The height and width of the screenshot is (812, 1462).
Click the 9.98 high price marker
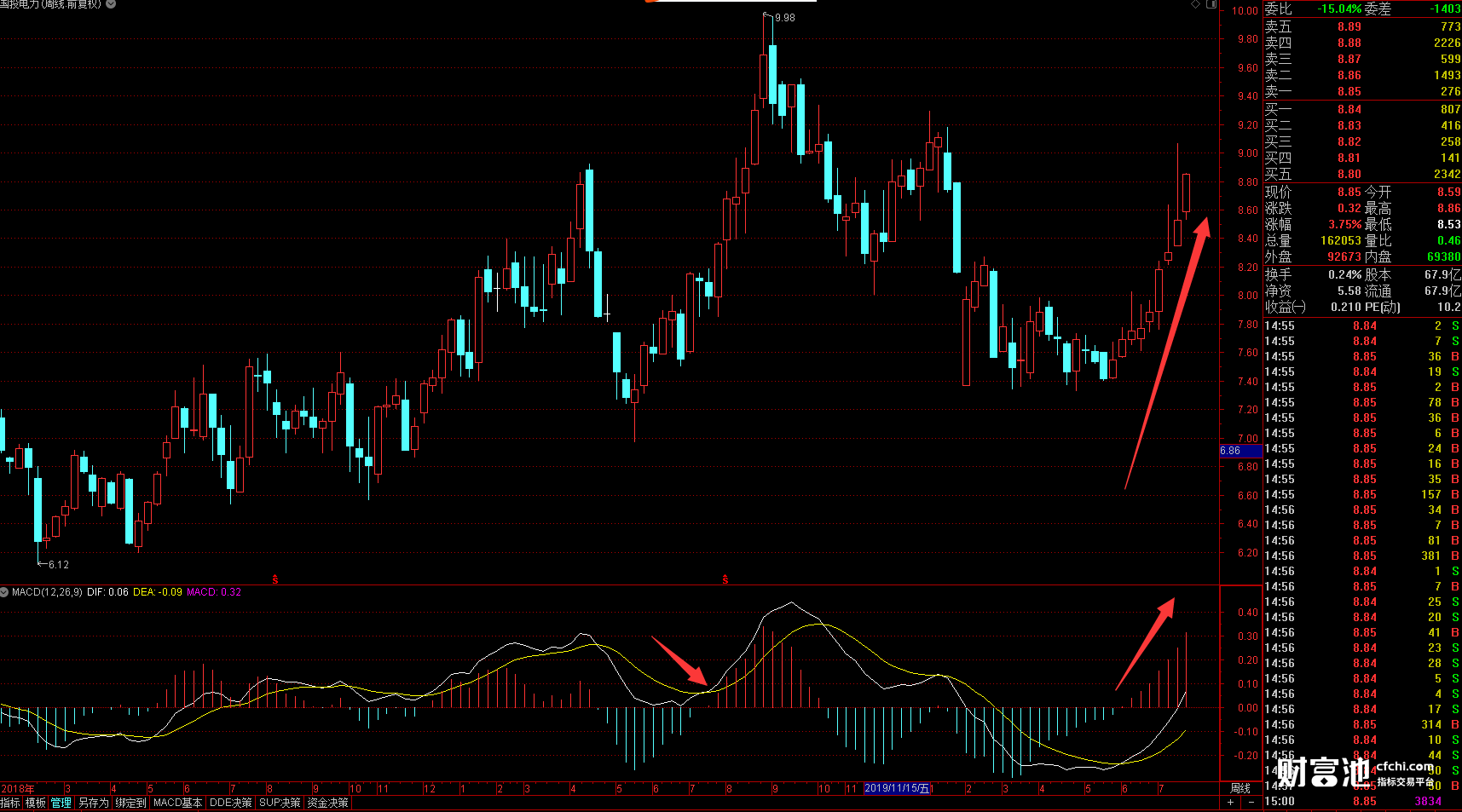pyautogui.click(x=783, y=17)
